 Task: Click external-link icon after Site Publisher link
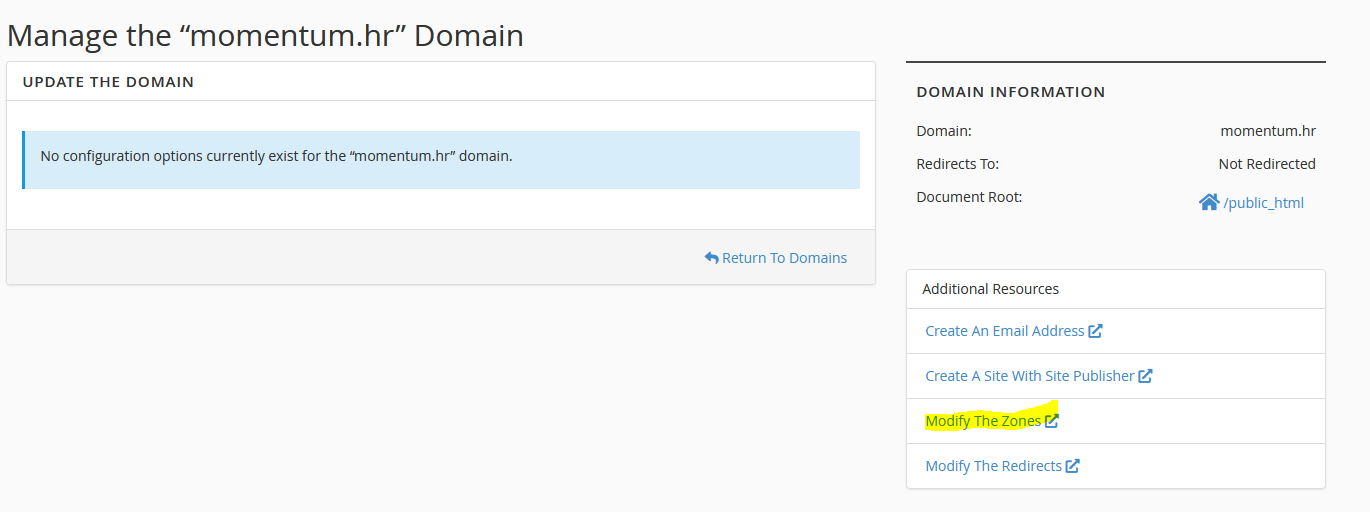pos(1145,376)
